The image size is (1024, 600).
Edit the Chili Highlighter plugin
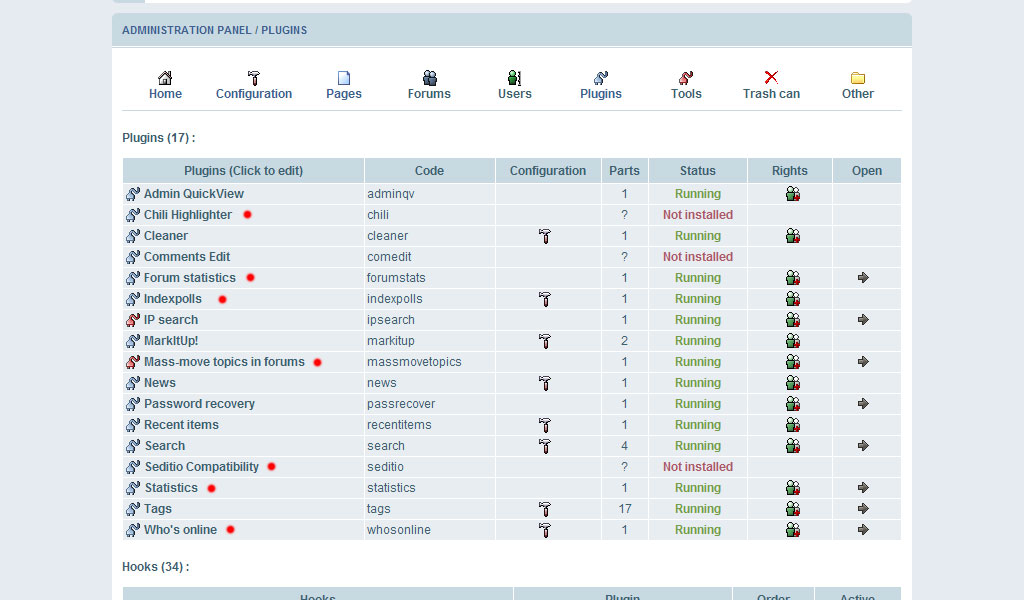(x=188, y=215)
